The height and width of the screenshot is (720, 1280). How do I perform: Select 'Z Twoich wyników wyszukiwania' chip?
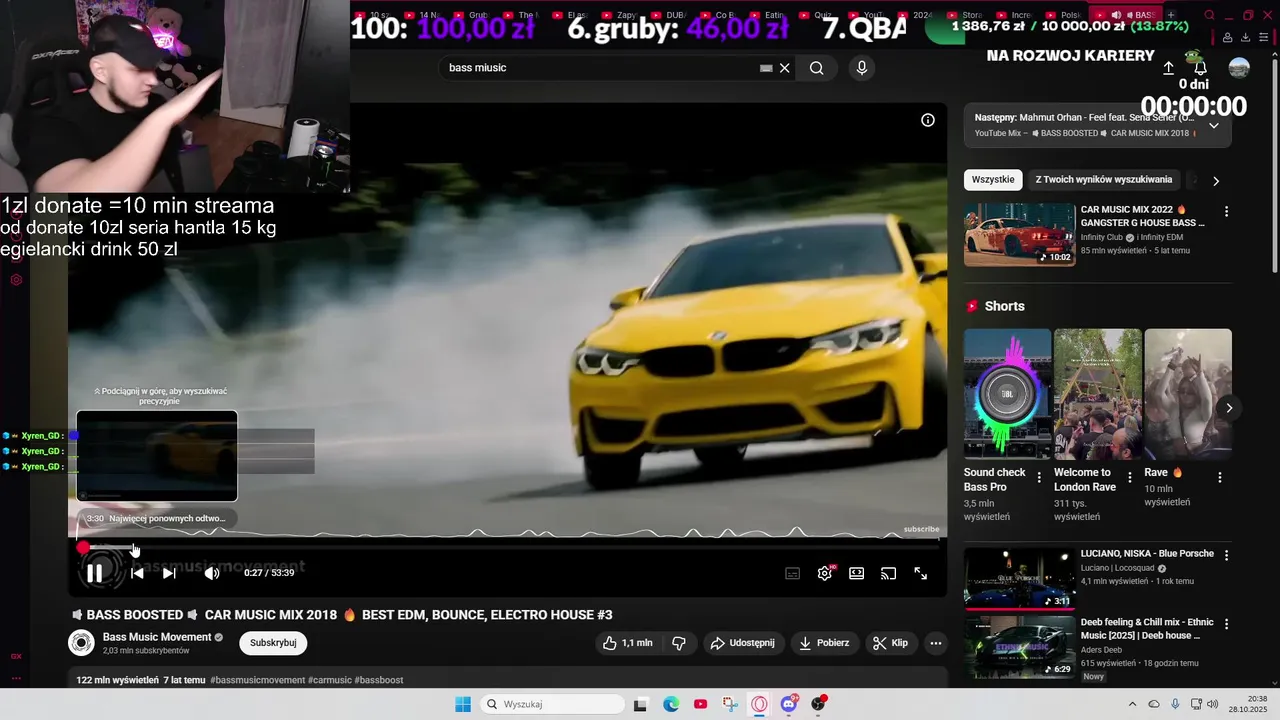(x=1104, y=180)
